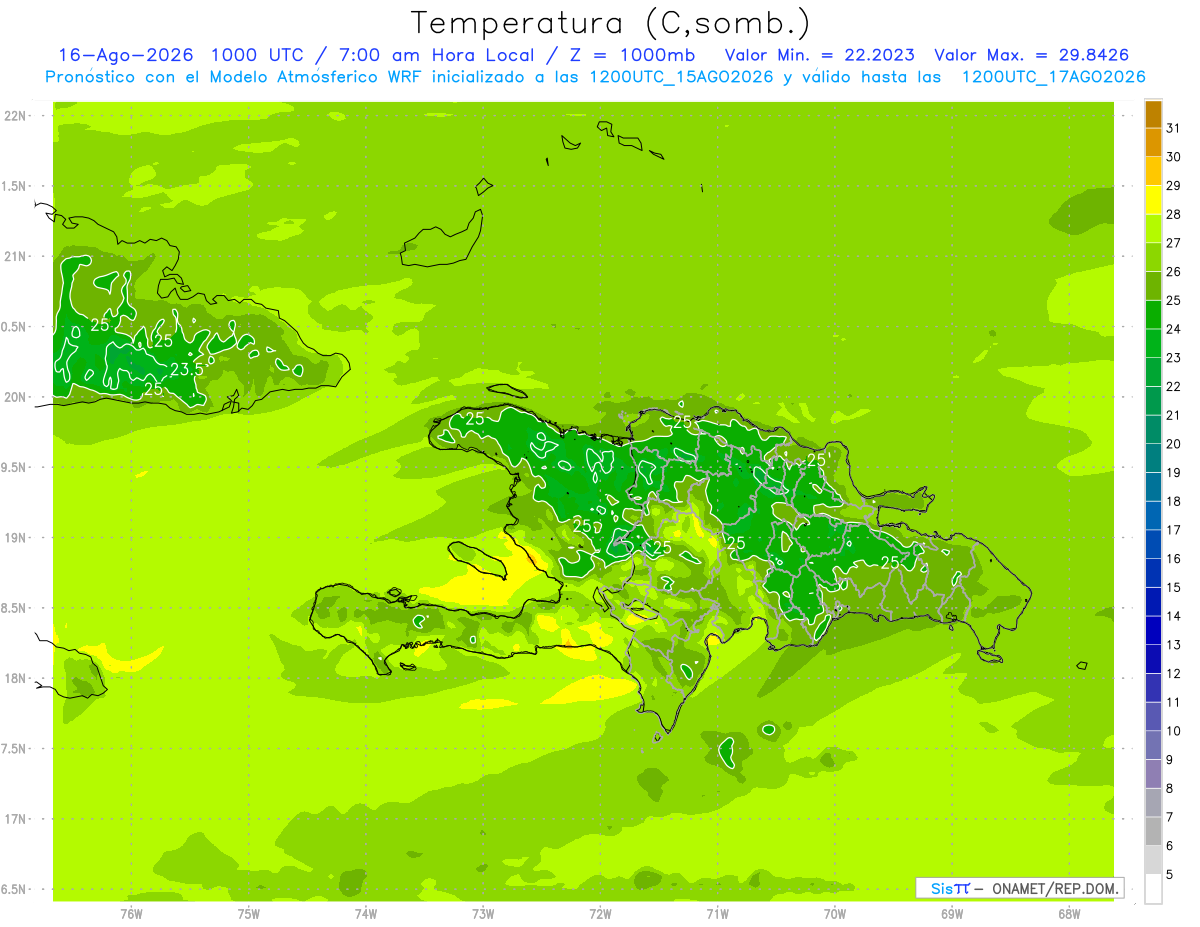Click legend color band between 16 and 17

(1153, 544)
